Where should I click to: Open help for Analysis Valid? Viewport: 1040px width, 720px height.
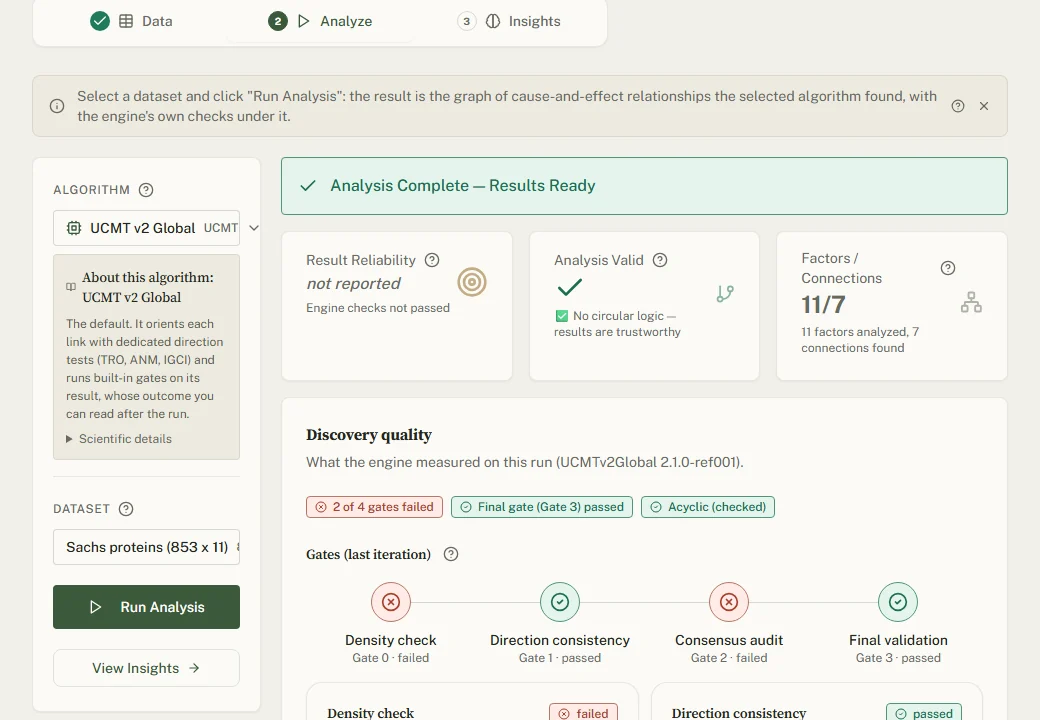click(x=660, y=260)
